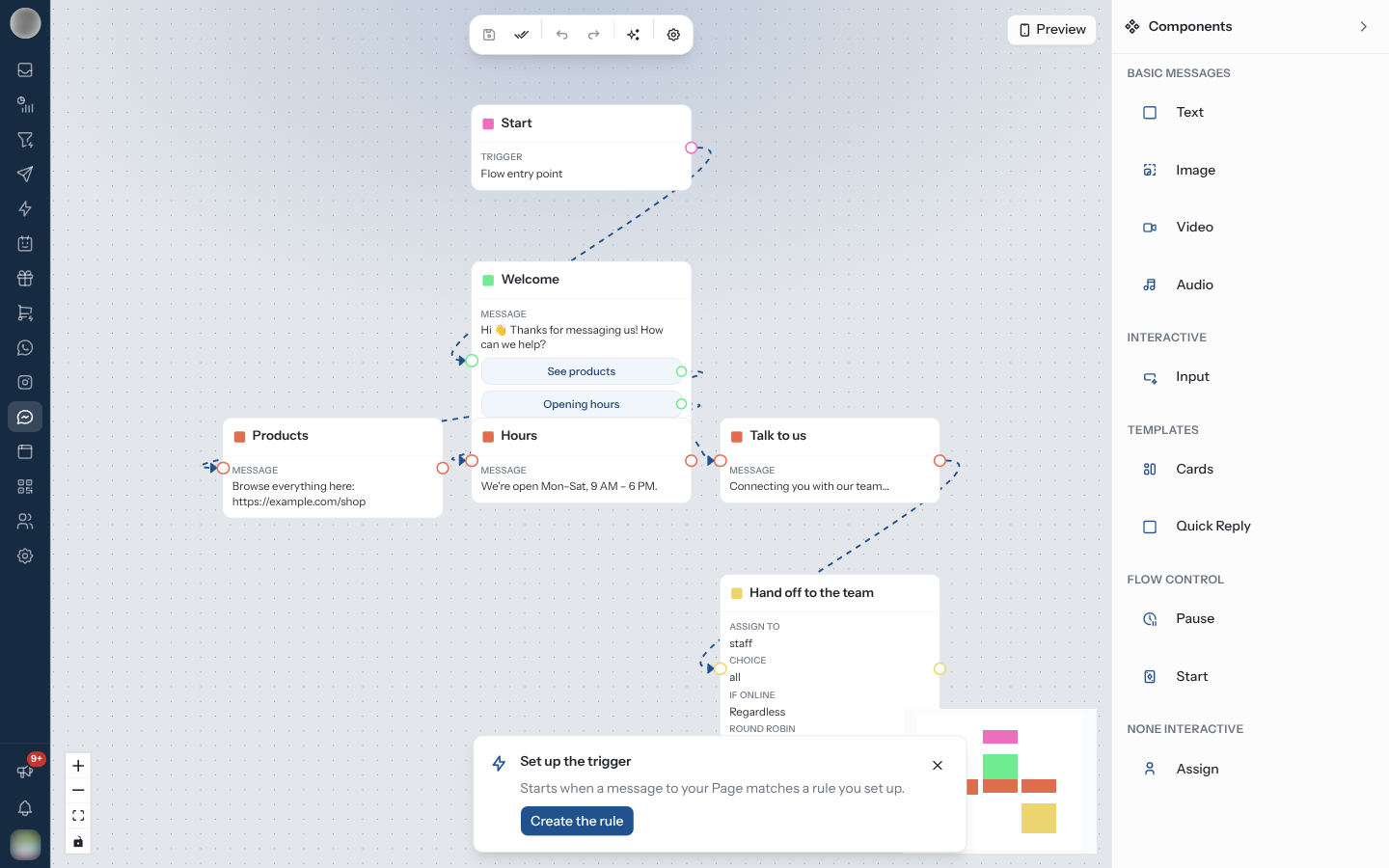Open the megaphone announcements with 9+ badge
The image size is (1389, 868).
click(x=26, y=771)
